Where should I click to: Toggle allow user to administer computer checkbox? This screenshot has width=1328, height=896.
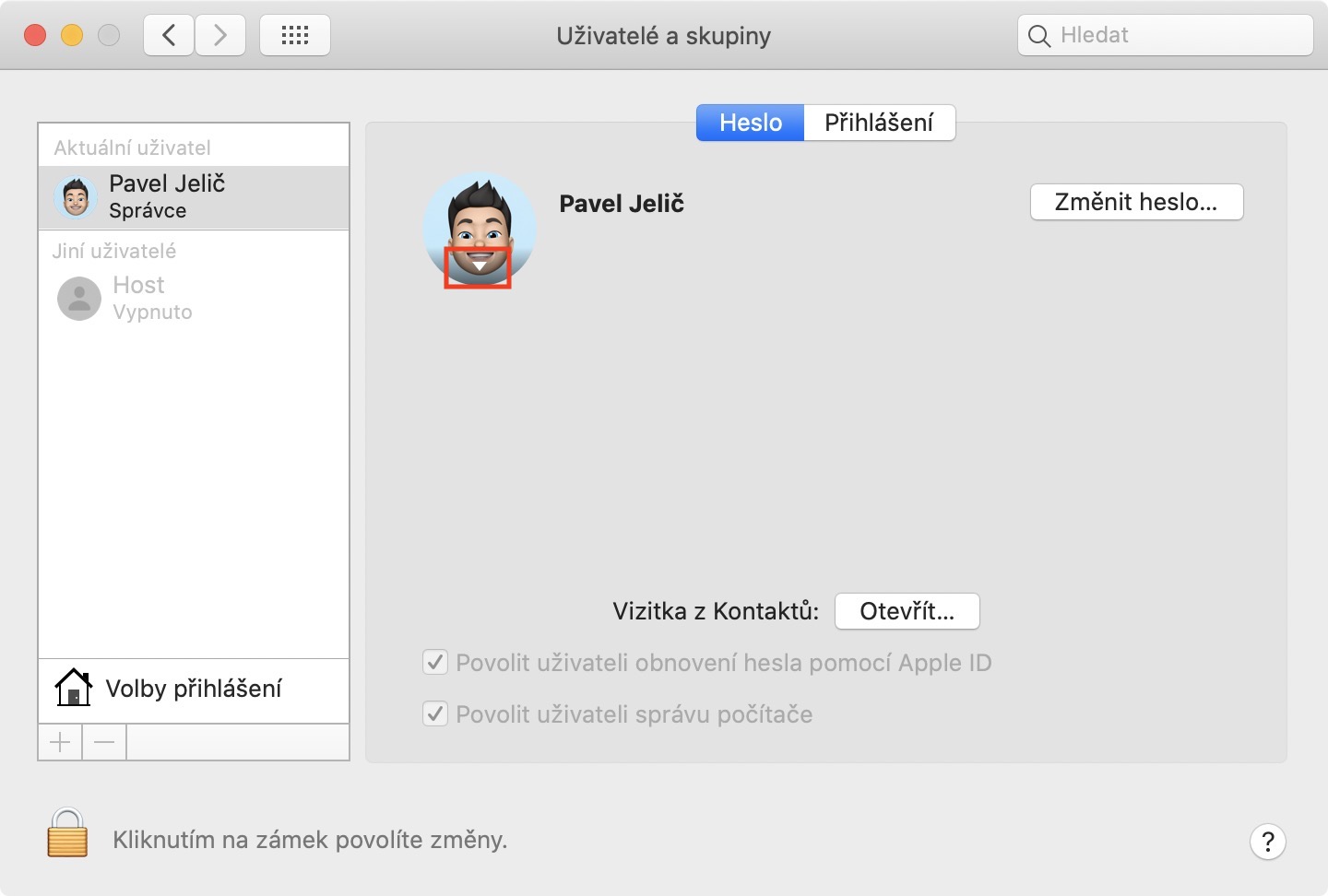[435, 714]
